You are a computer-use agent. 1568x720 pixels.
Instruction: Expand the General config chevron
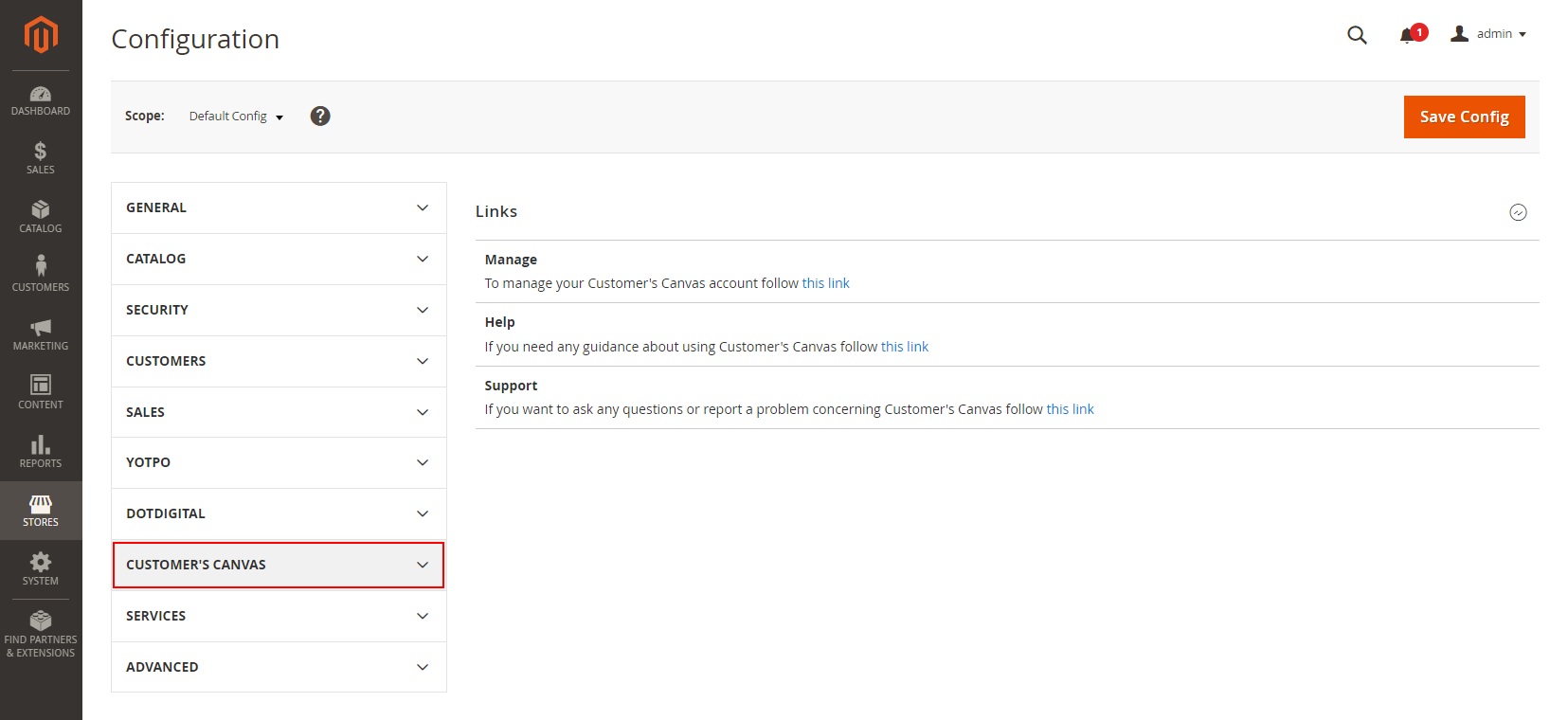coord(423,207)
